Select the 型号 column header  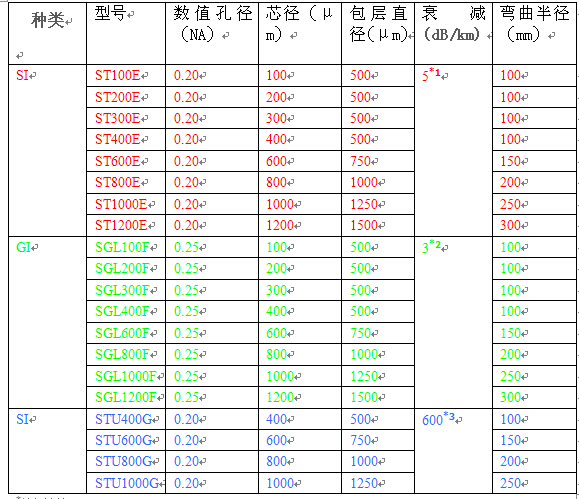pos(126,33)
